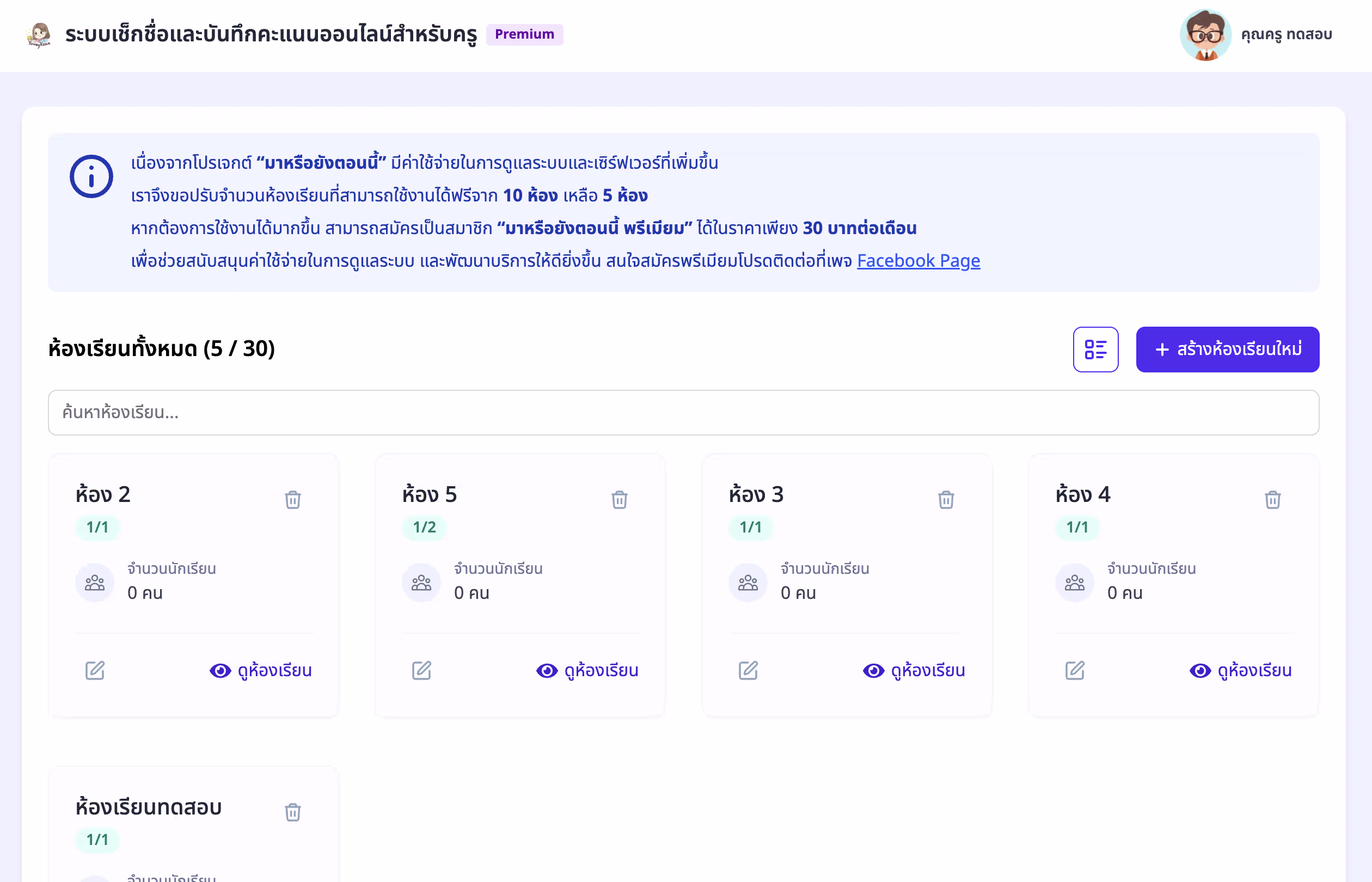
Task: Open the edit icon on ห้อง 3
Action: click(748, 670)
